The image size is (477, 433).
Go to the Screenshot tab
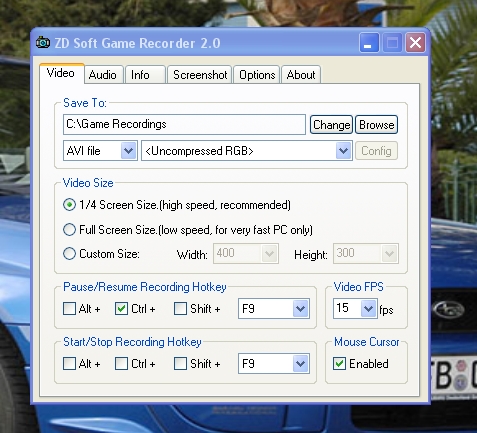click(x=200, y=75)
